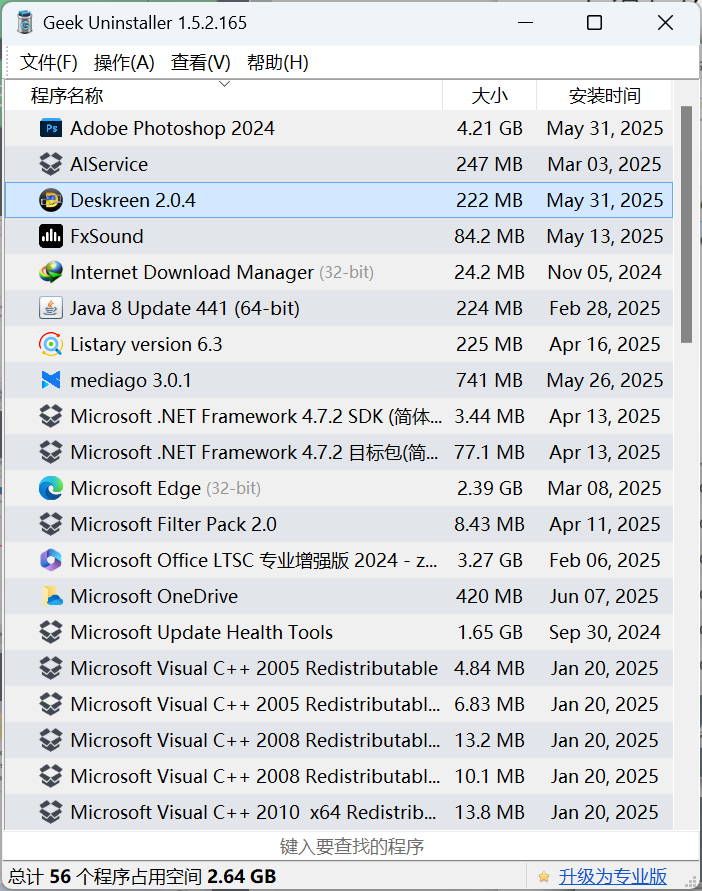Click the Microsoft Edge icon
The width and height of the screenshot is (702, 891).
click(x=51, y=488)
